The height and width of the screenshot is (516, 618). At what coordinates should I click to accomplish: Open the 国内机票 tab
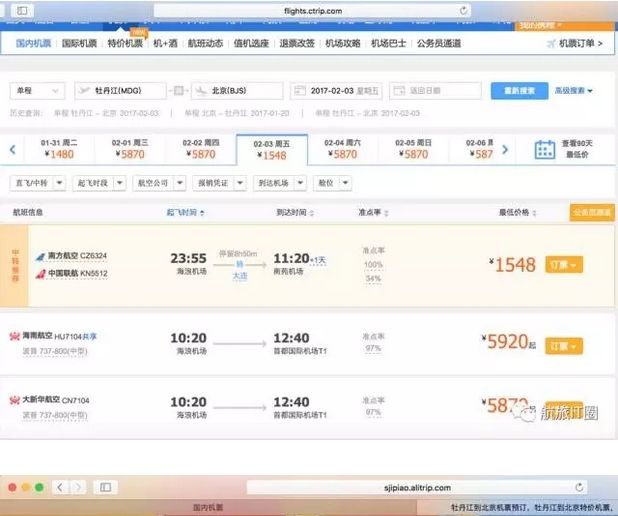coord(34,43)
